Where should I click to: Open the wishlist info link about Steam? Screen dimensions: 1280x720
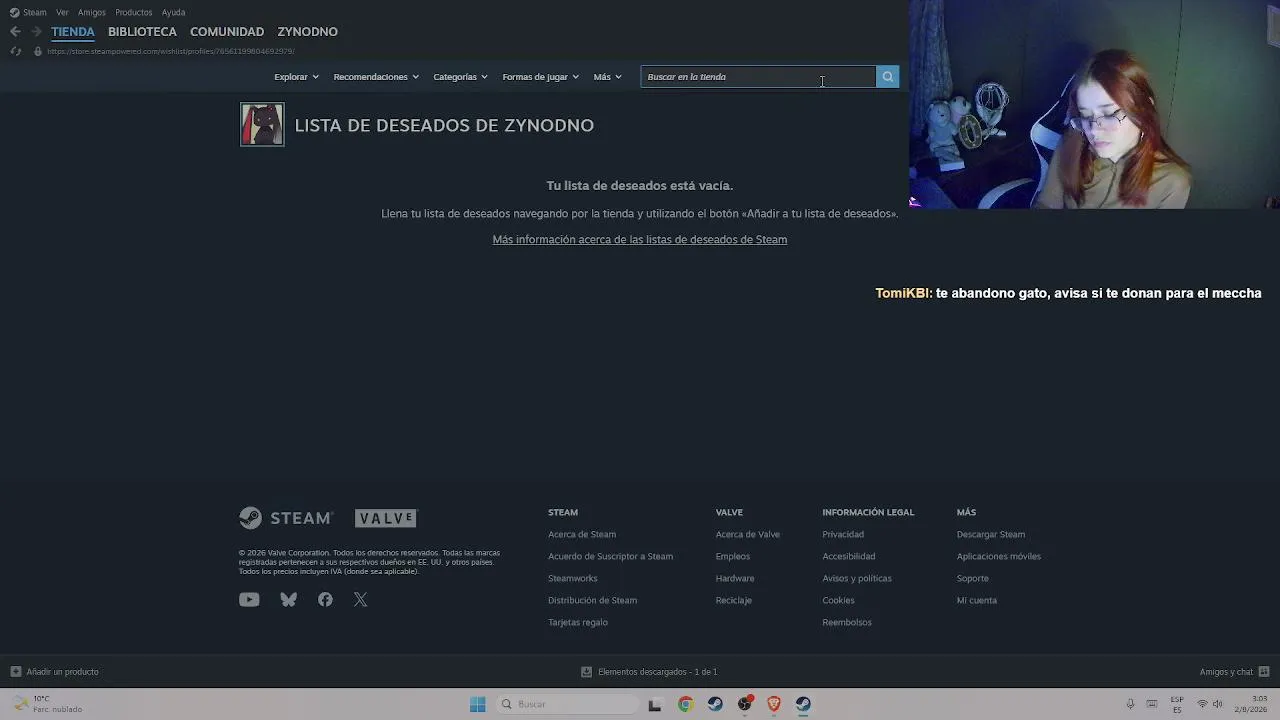point(640,240)
